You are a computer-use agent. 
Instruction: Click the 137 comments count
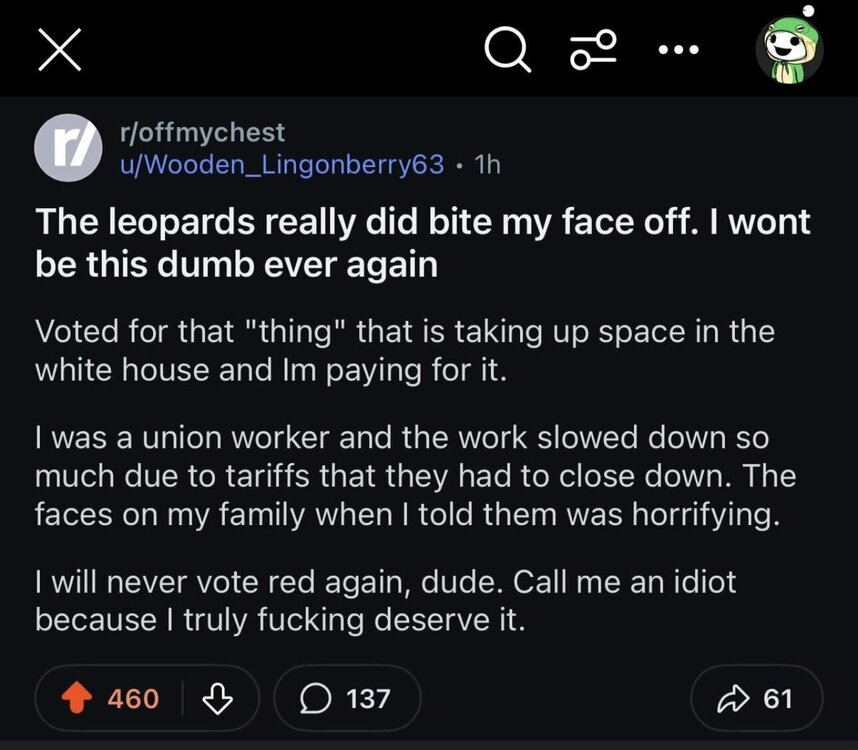(x=368, y=698)
